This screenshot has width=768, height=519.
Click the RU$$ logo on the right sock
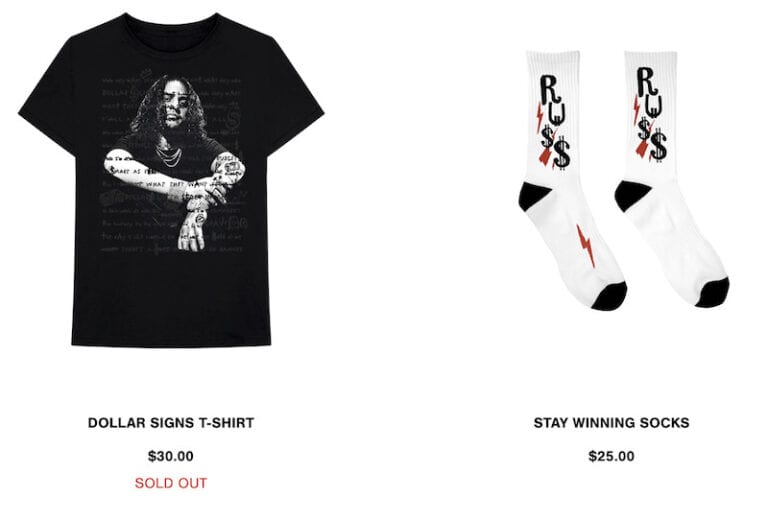[650, 115]
